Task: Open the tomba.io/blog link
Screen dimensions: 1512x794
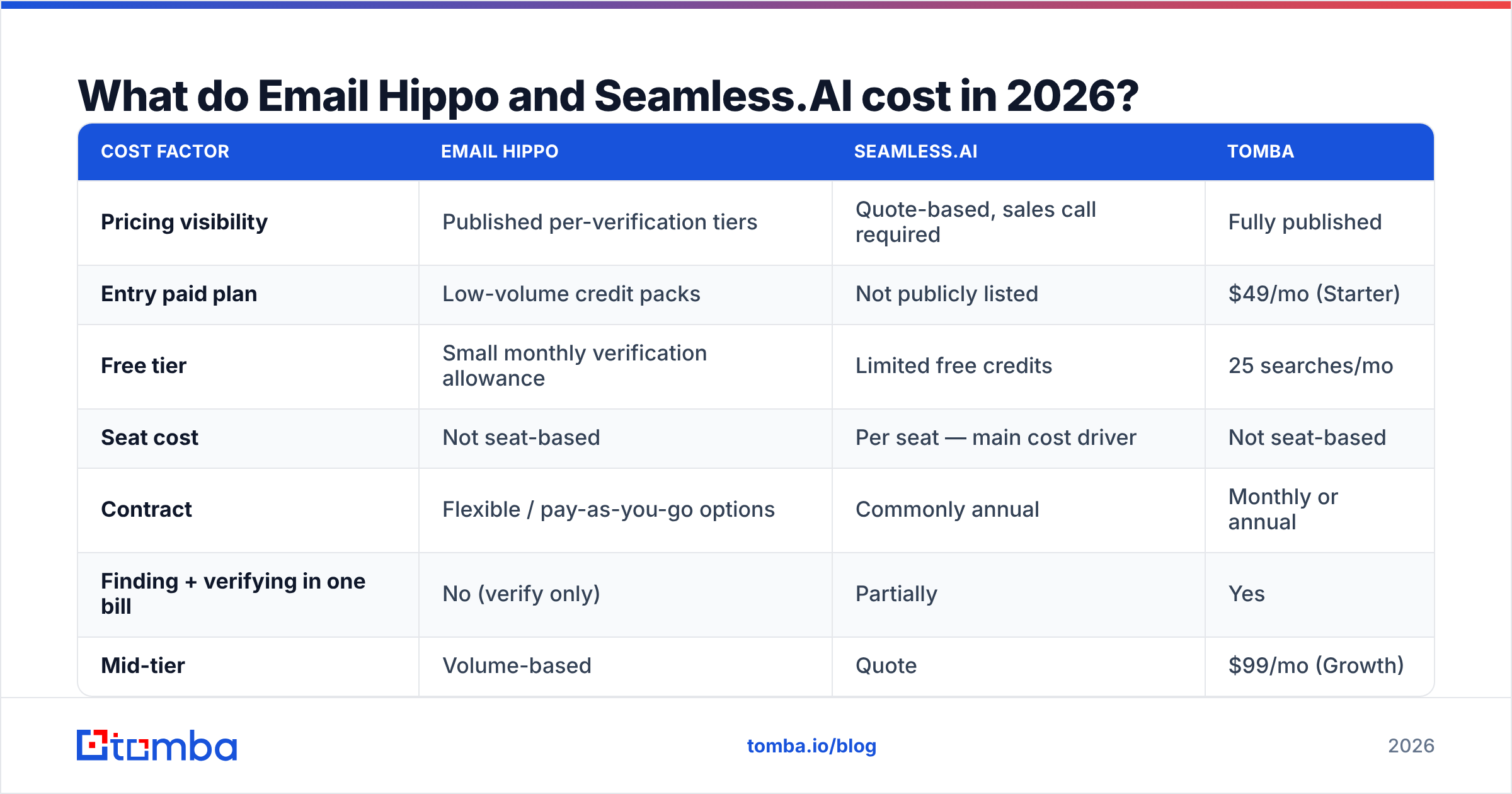Action: (811, 746)
